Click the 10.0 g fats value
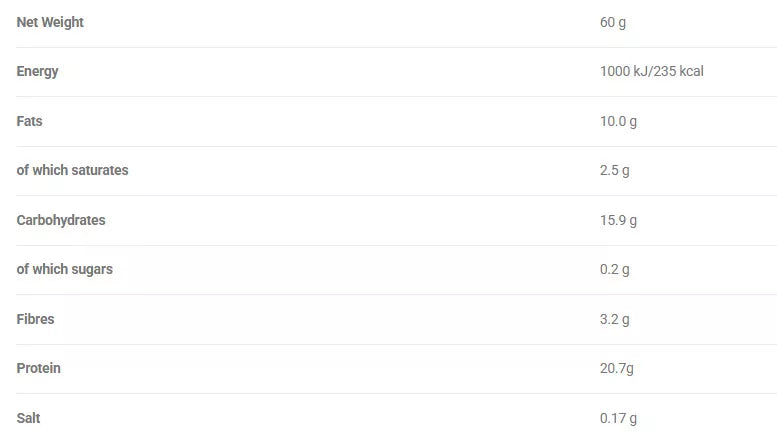 618,121
